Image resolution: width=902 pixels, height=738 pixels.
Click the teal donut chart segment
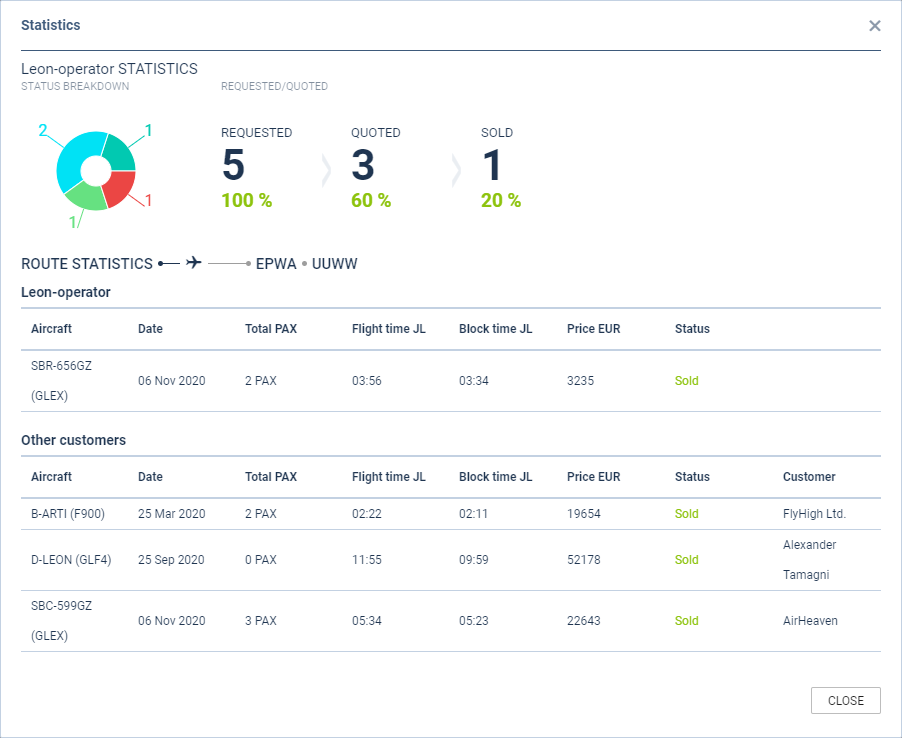pos(120,152)
